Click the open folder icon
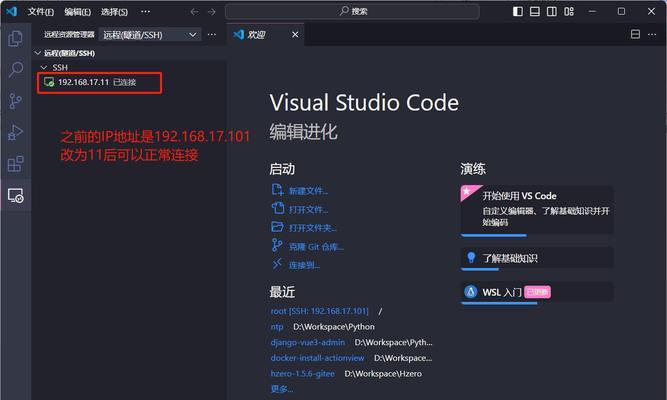Image resolution: width=667 pixels, height=400 pixels. 277,226
